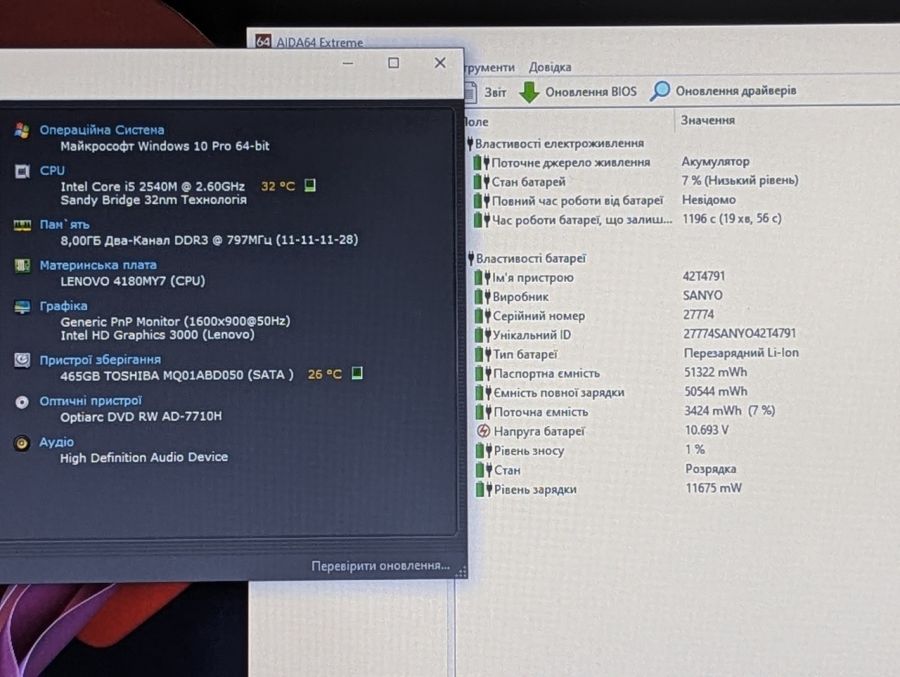Open the Материнська плата section link
This screenshot has height=677, width=900.
[98, 265]
